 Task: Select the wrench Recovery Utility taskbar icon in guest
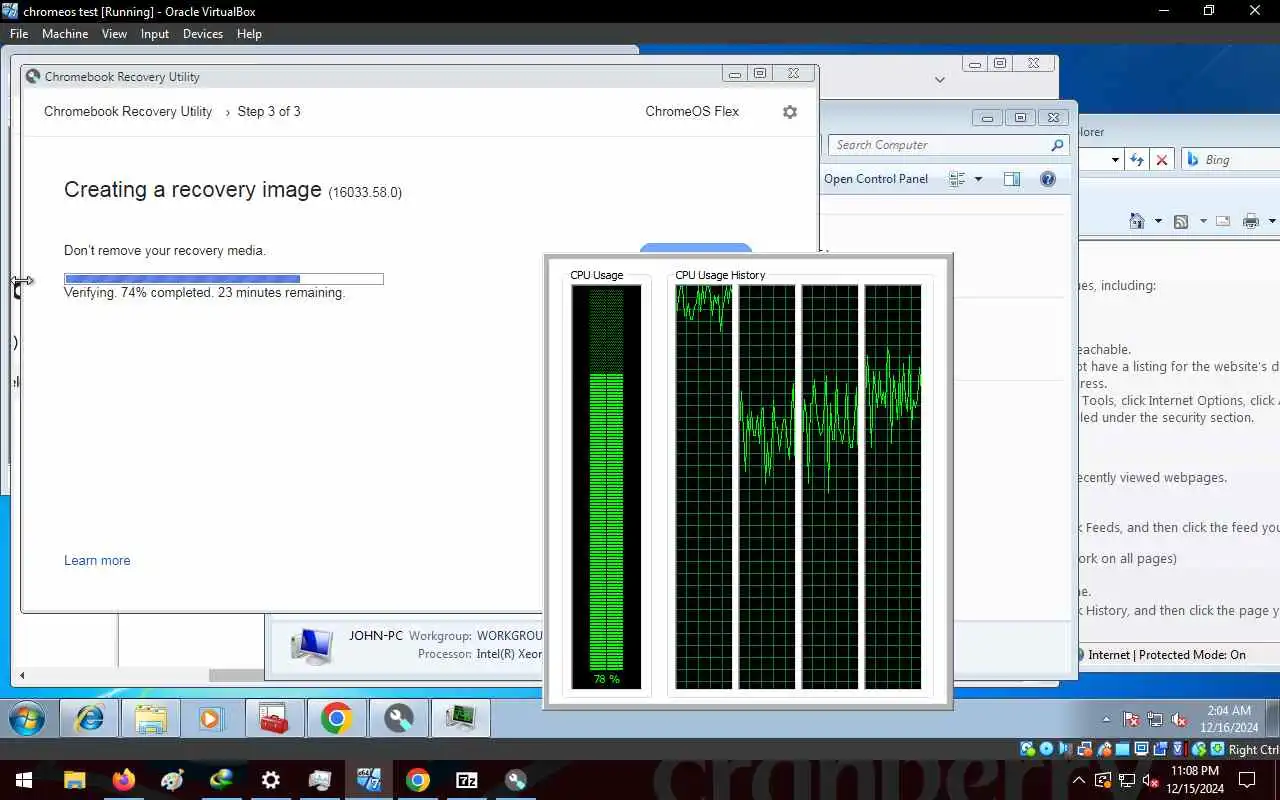[x=398, y=718]
